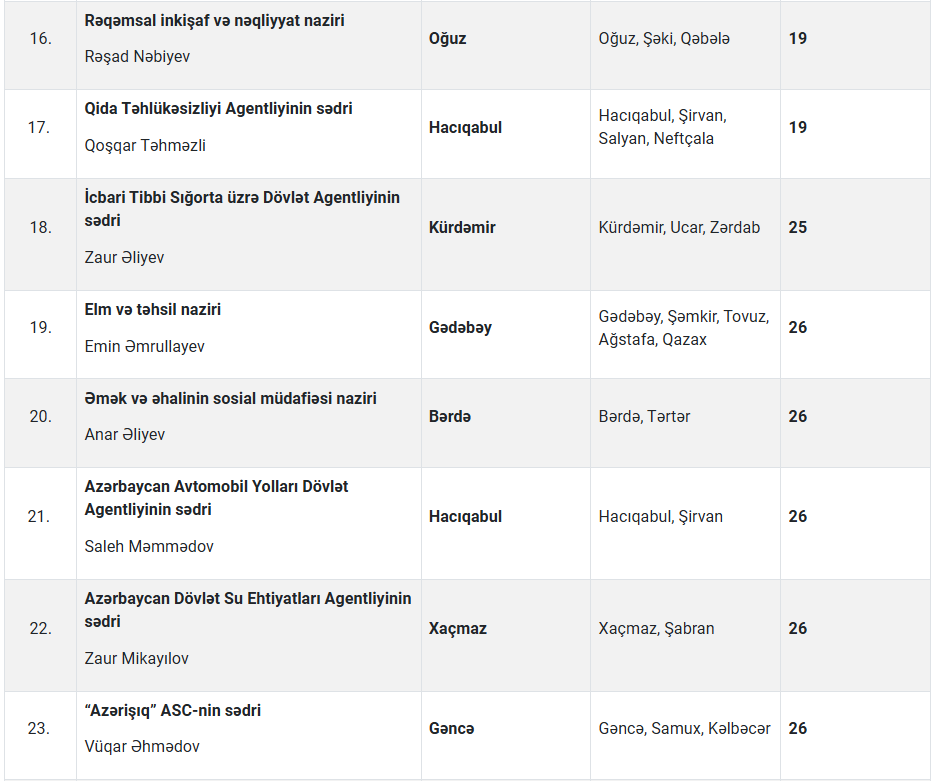The height and width of the screenshot is (781, 932).
Task: Select the bold Xaçmaz city cell
Action: click(458, 628)
